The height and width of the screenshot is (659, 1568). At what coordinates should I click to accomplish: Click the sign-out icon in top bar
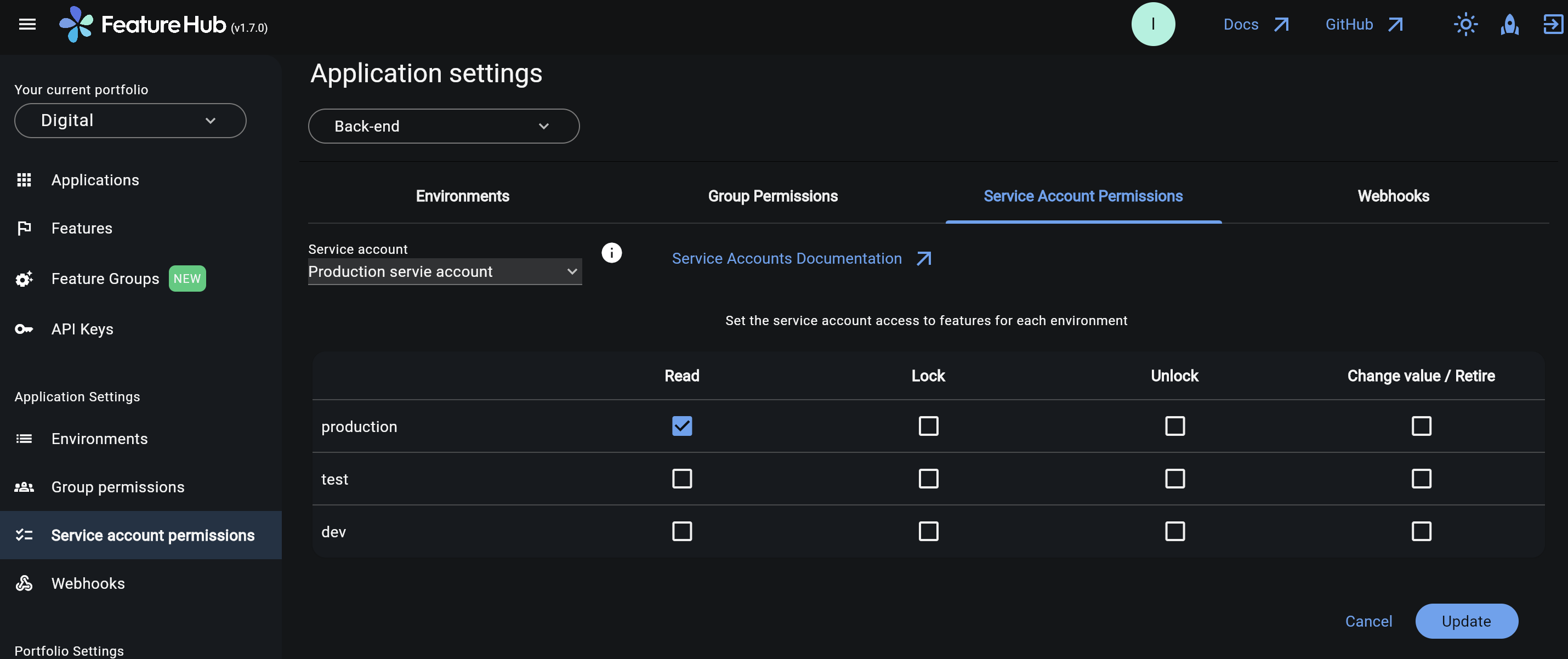[1552, 24]
